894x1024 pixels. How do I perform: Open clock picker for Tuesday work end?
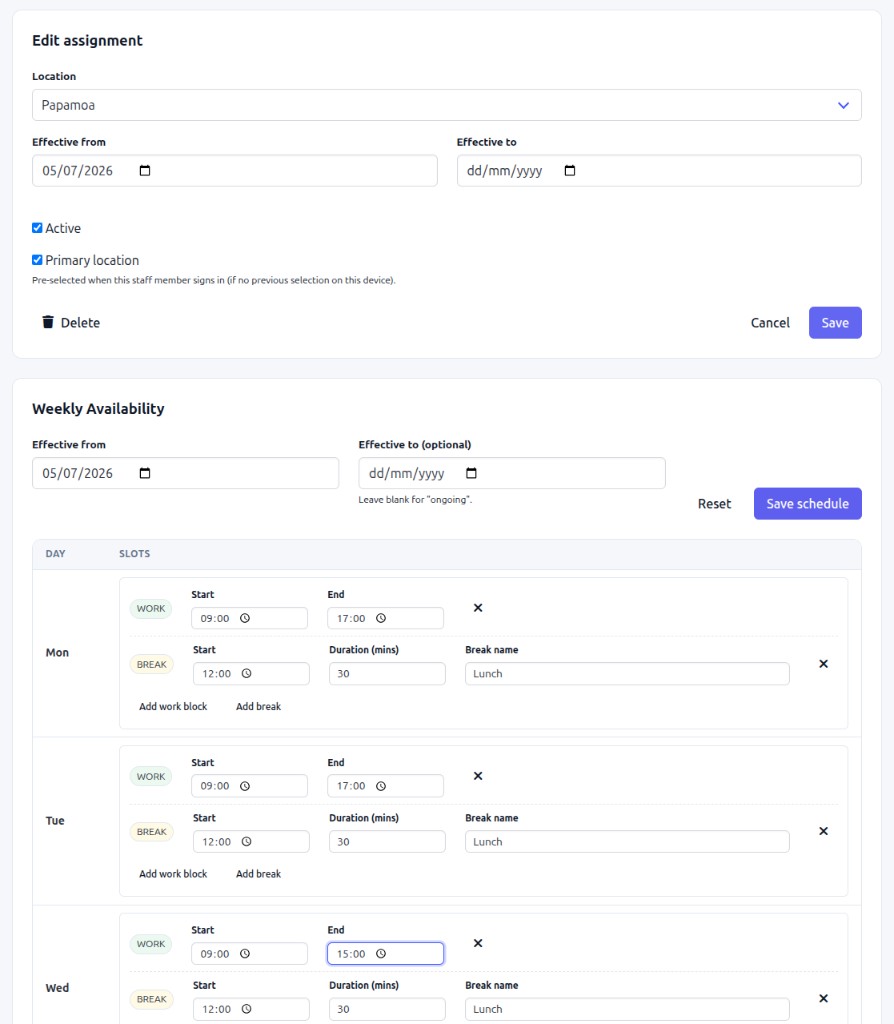point(381,786)
